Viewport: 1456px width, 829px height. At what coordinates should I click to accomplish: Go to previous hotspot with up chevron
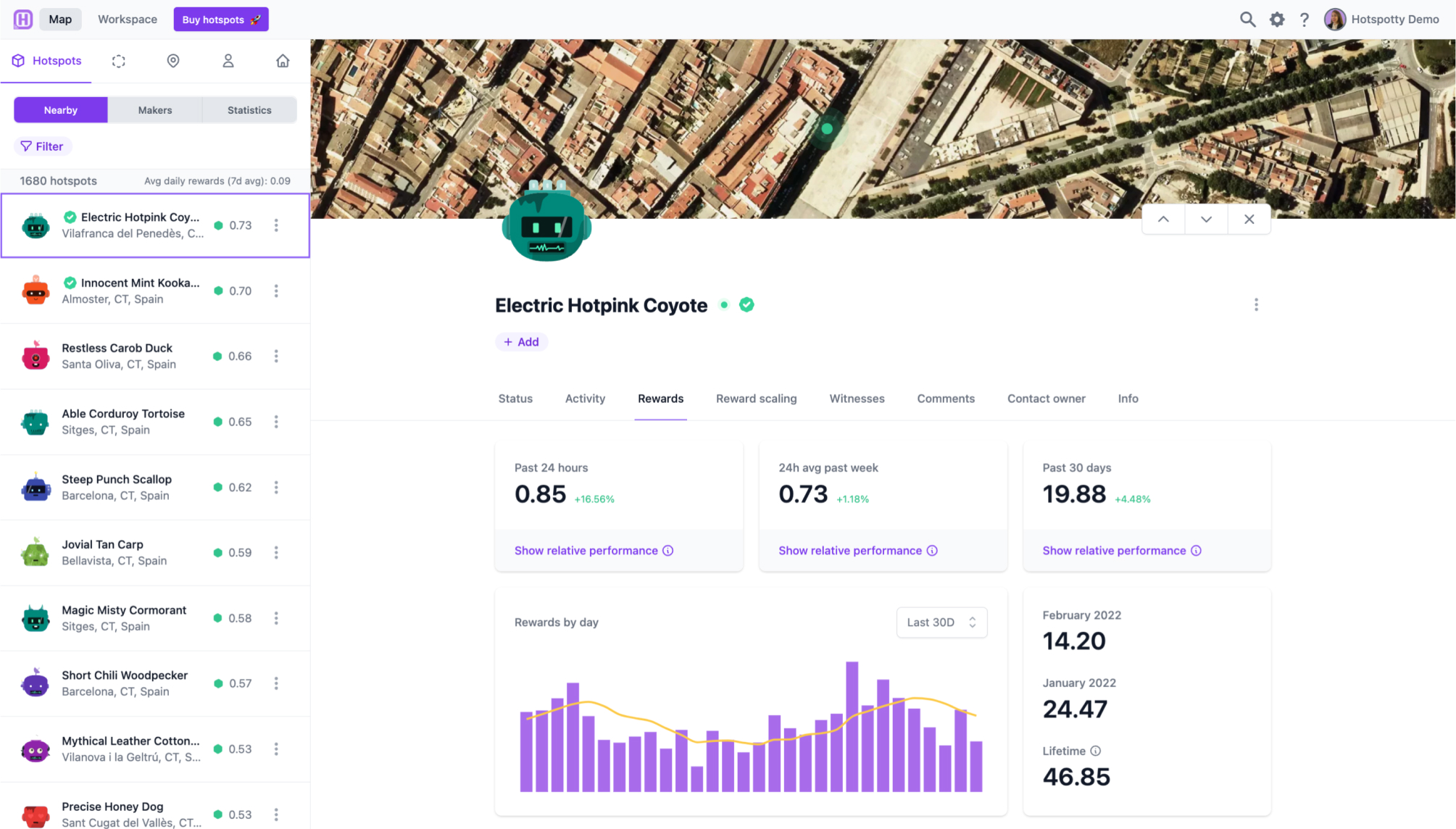click(x=1163, y=220)
